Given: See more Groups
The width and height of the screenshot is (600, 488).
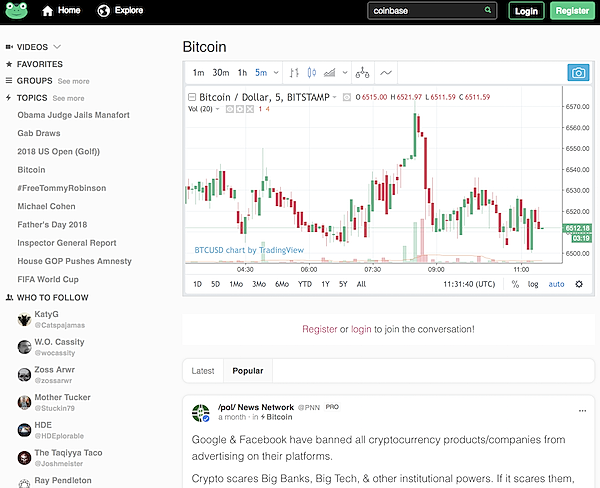Looking at the screenshot, I should click(x=73, y=81).
